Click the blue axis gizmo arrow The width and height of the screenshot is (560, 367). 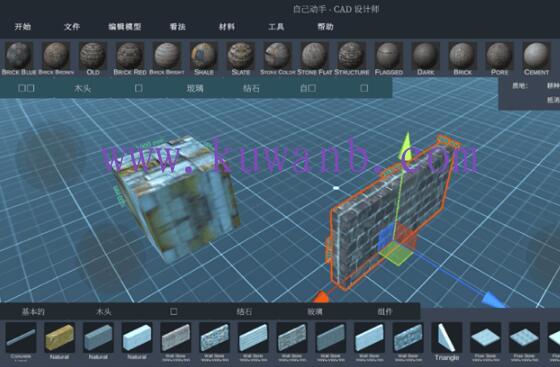click(494, 299)
